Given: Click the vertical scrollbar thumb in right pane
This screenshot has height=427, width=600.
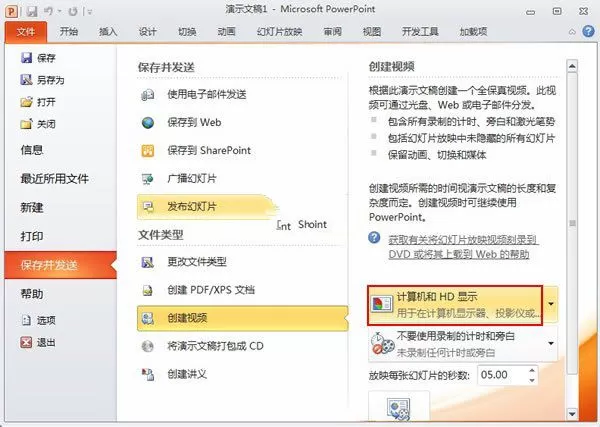Looking at the screenshot, I should (572, 223).
